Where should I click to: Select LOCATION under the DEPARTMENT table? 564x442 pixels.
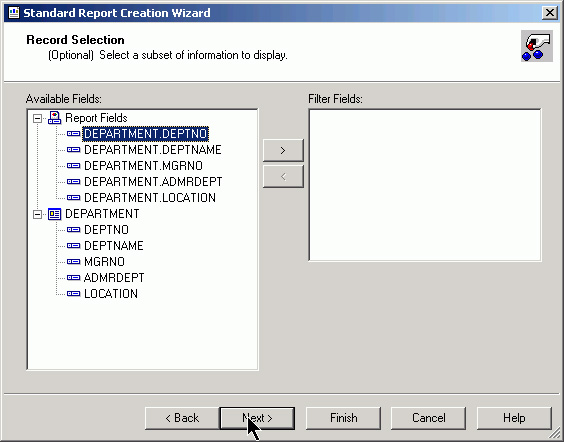click(x=110, y=294)
